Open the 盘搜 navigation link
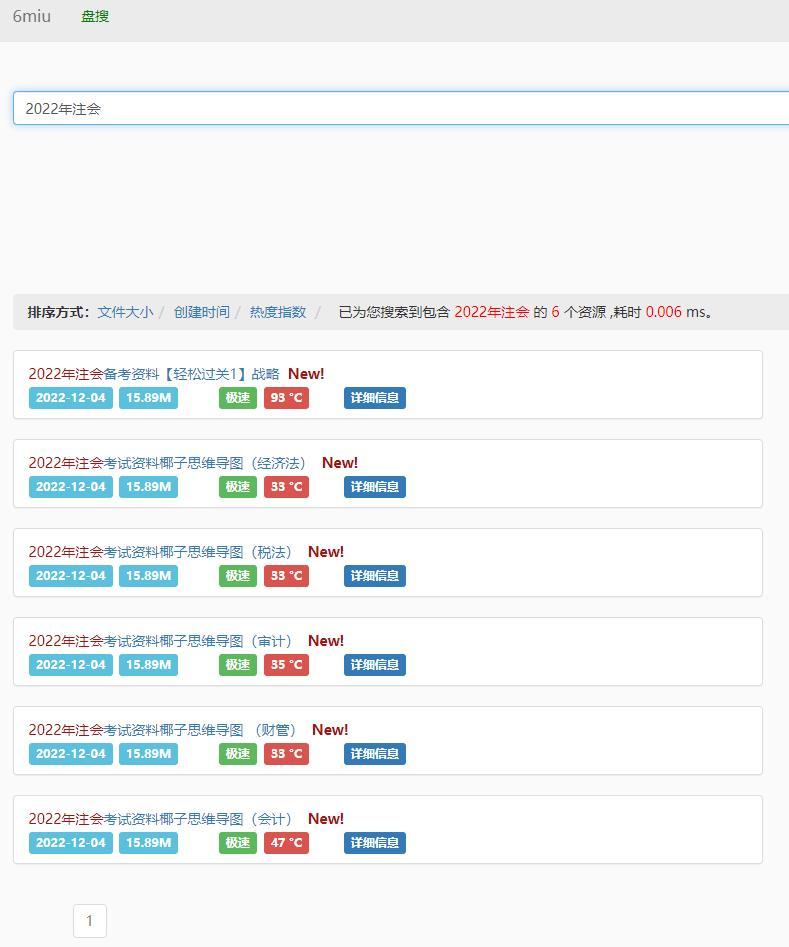 pos(95,16)
